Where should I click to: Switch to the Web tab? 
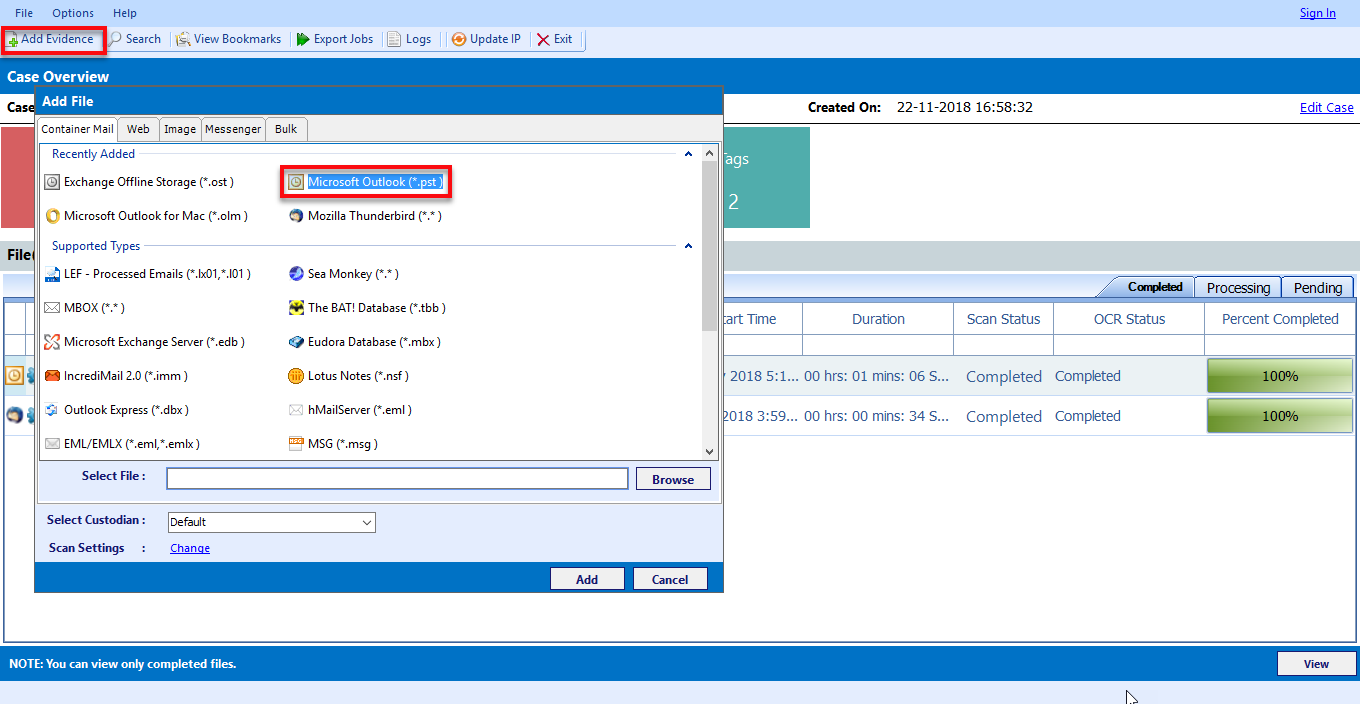tap(138, 129)
